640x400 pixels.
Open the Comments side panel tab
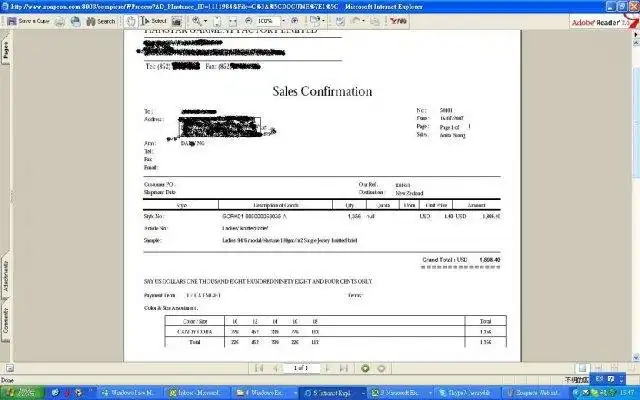point(6,320)
